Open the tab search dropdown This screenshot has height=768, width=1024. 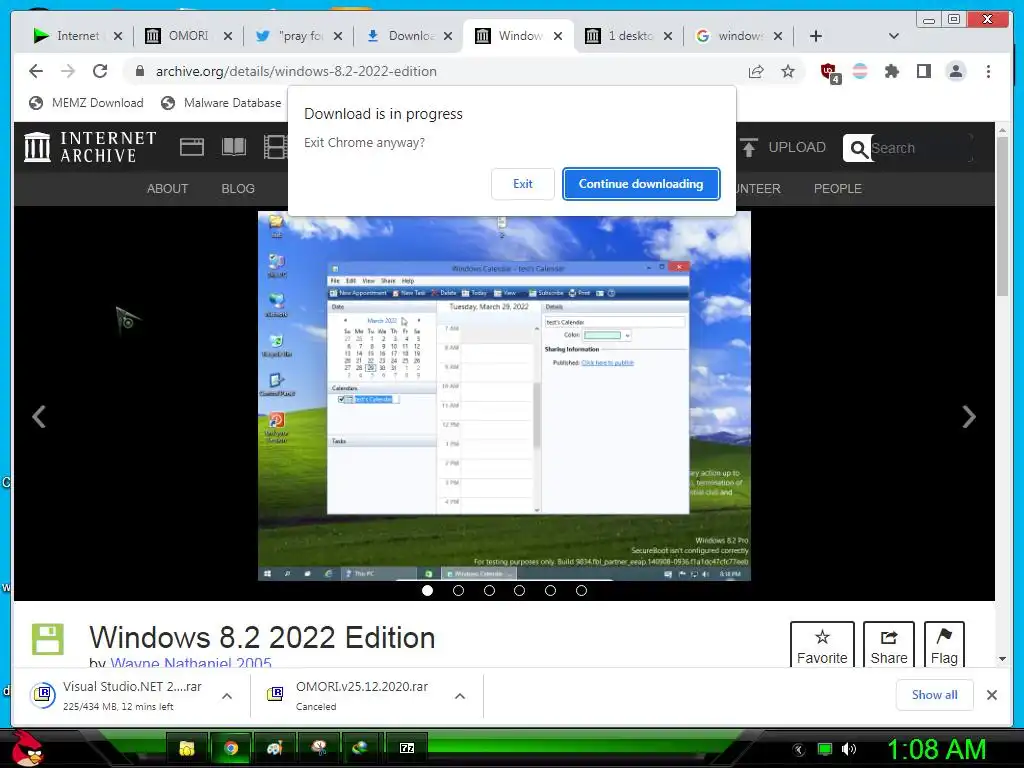point(894,36)
